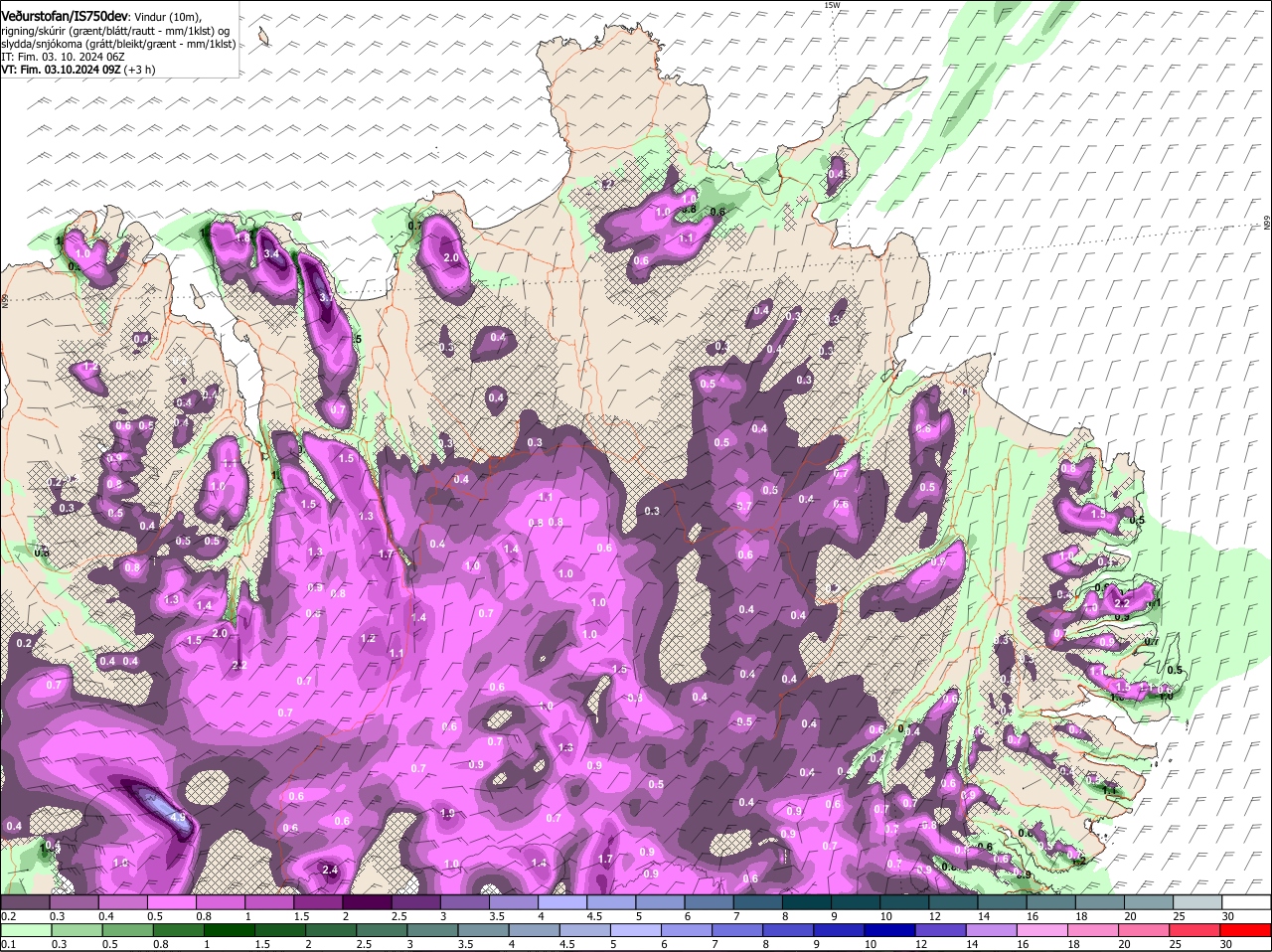Click the '0.2' legend scale label
This screenshot has width=1272, height=952.
coord(8,915)
